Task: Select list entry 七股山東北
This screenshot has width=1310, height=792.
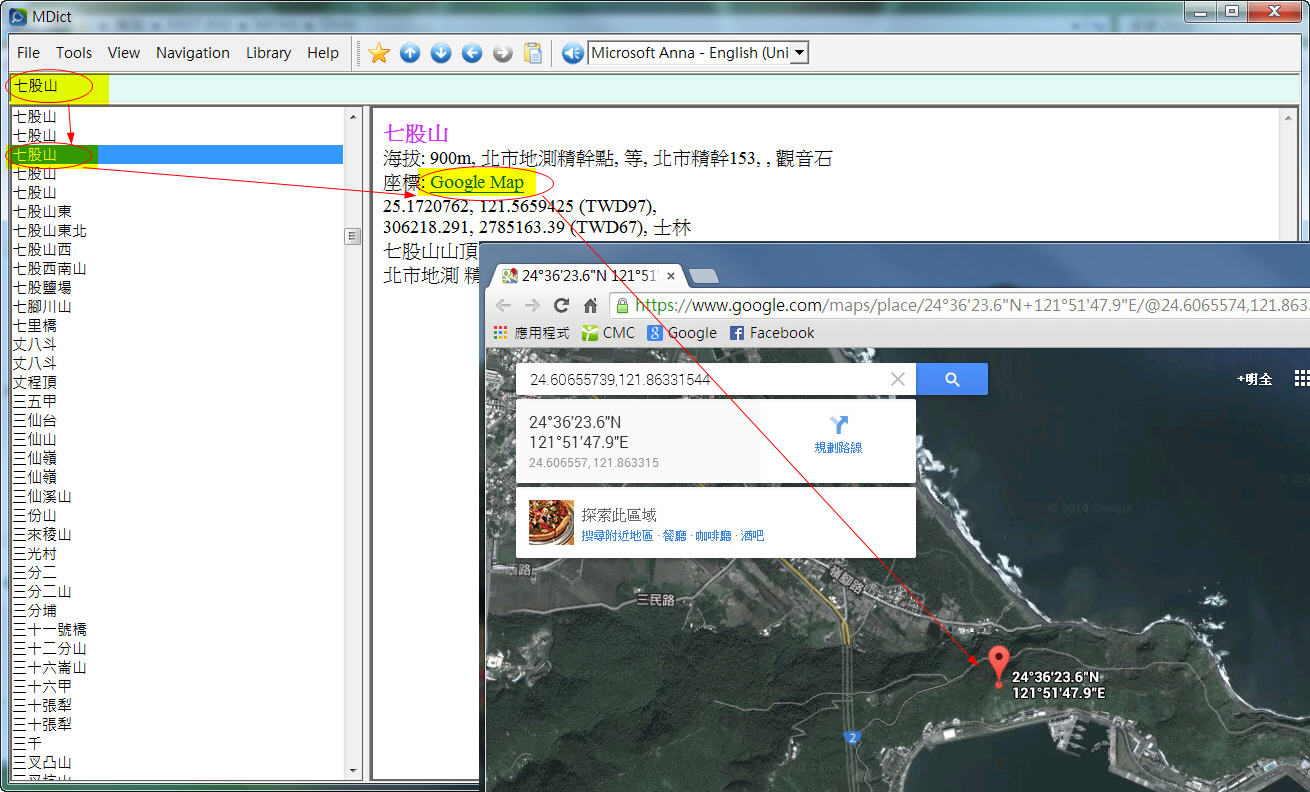Action: [50, 231]
